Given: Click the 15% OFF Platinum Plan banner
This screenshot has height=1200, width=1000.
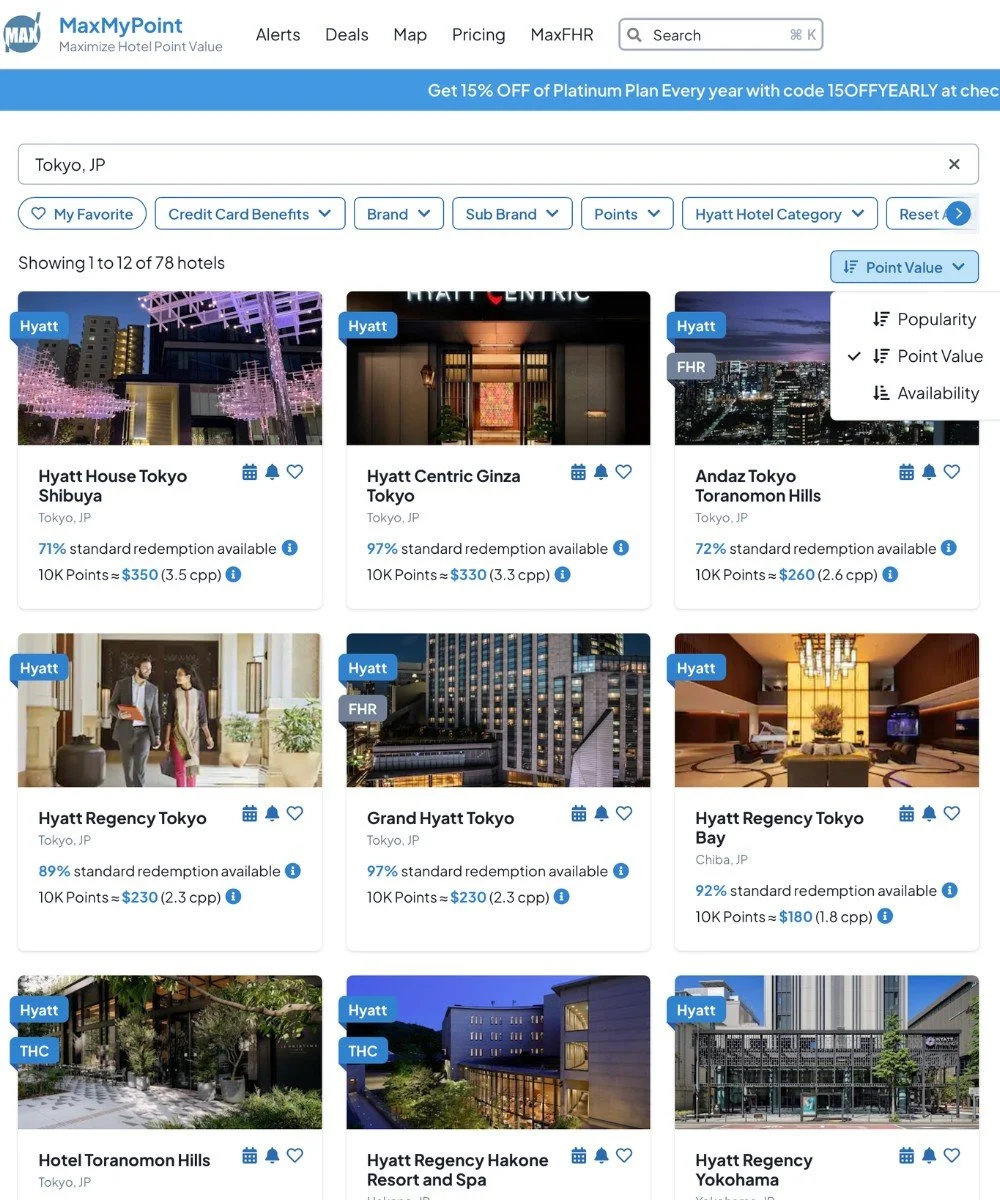Looking at the screenshot, I should click(500, 90).
